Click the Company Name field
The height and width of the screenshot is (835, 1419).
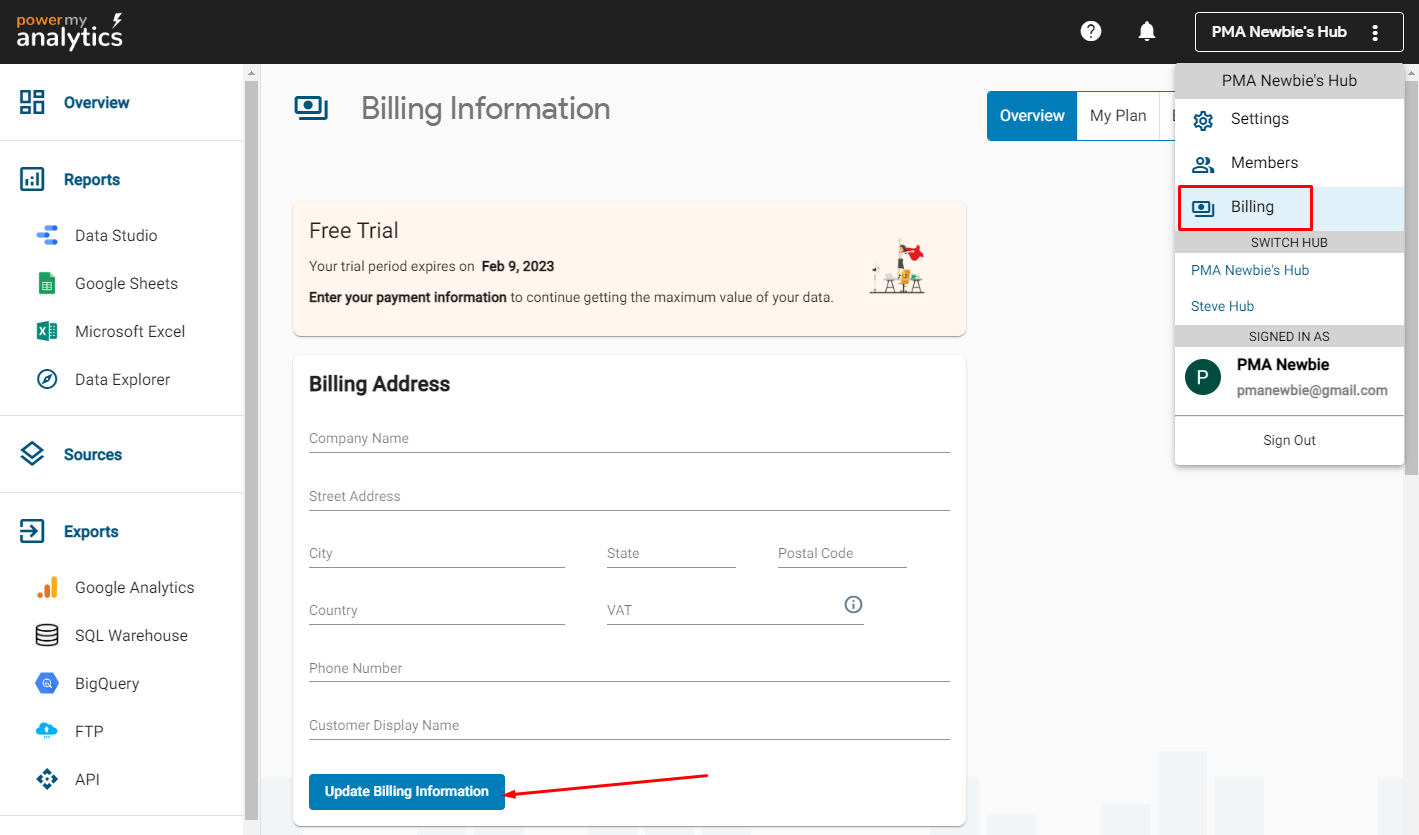628,439
